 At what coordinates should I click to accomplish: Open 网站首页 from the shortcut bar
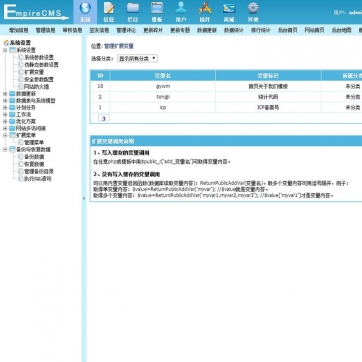[x=314, y=30]
